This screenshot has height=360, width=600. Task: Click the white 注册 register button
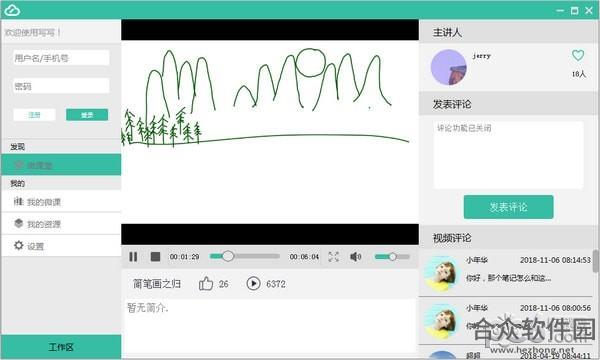[34, 115]
